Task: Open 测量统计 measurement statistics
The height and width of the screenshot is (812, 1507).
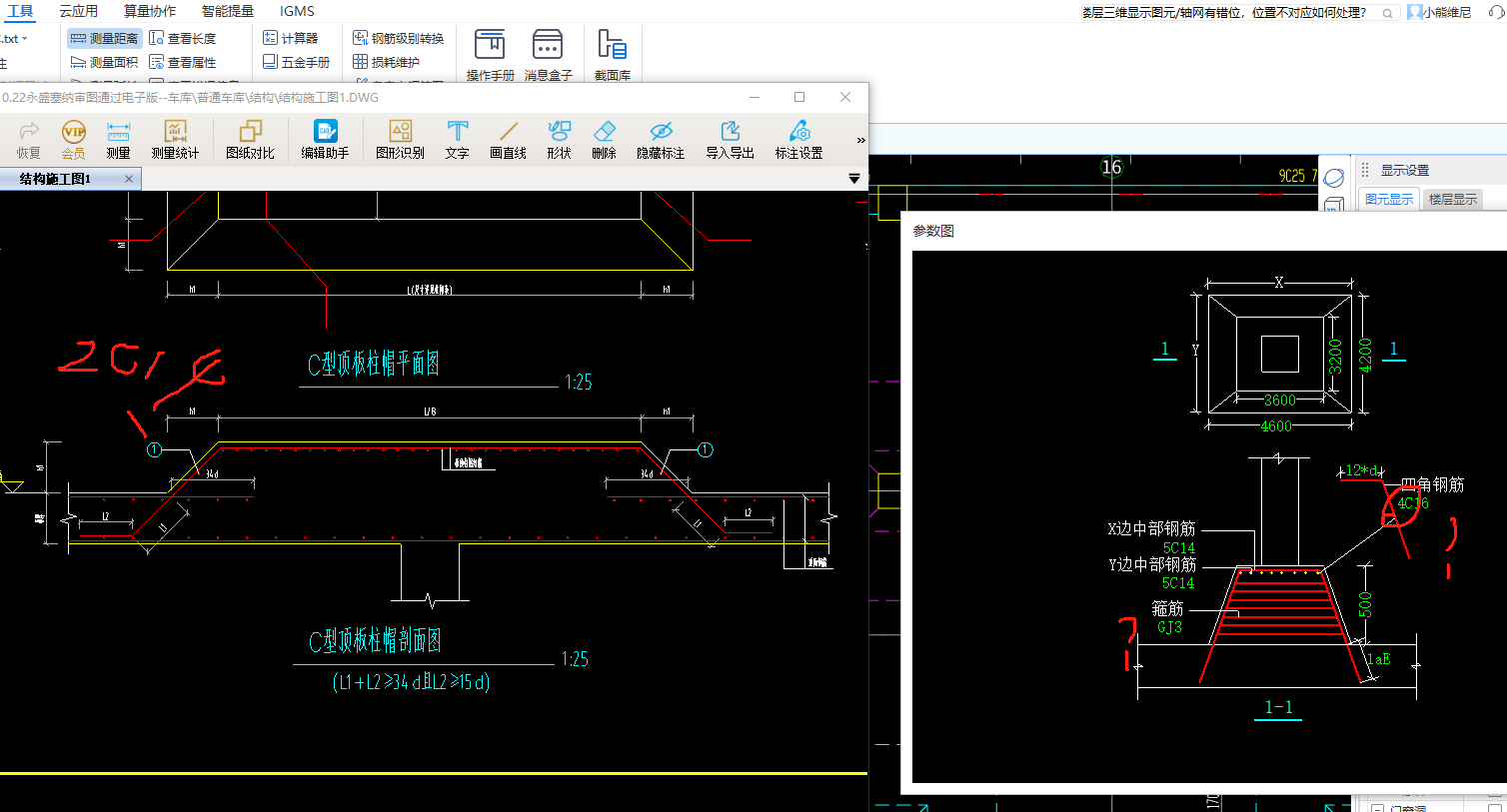Action: [x=175, y=139]
